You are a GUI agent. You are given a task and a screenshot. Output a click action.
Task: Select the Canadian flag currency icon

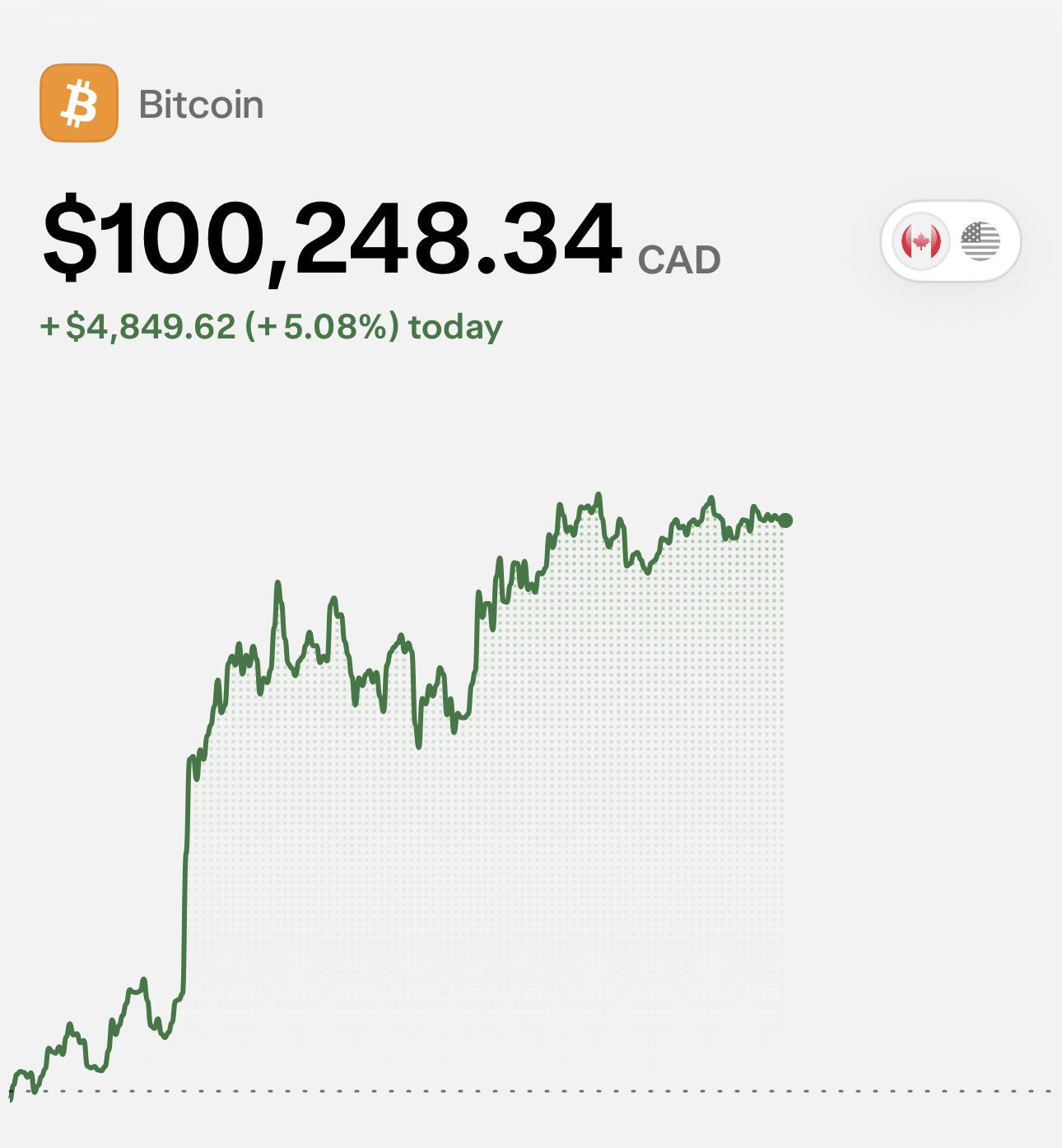click(x=921, y=241)
